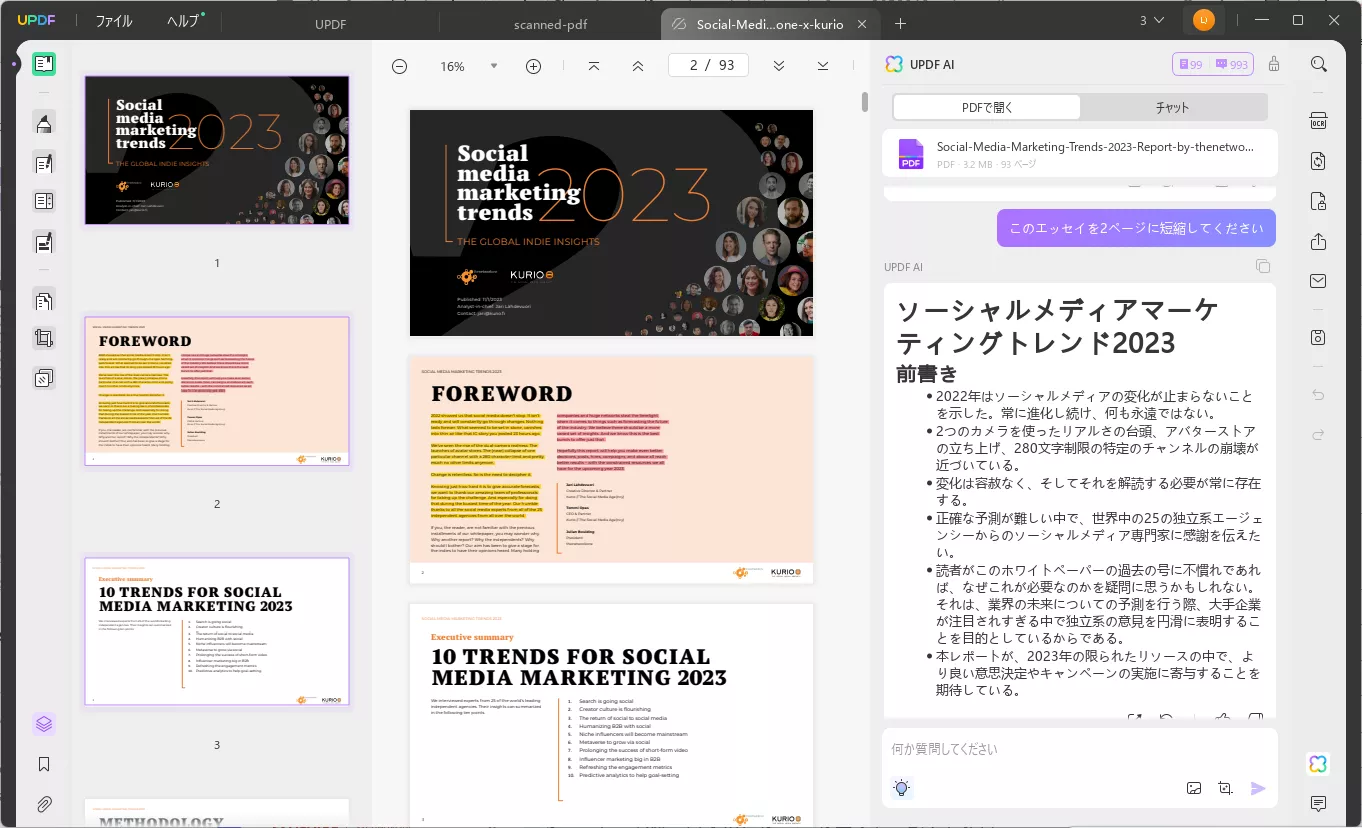The image size is (1362, 828).
Task: Open the Organize Pages tool
Action: coord(43,299)
